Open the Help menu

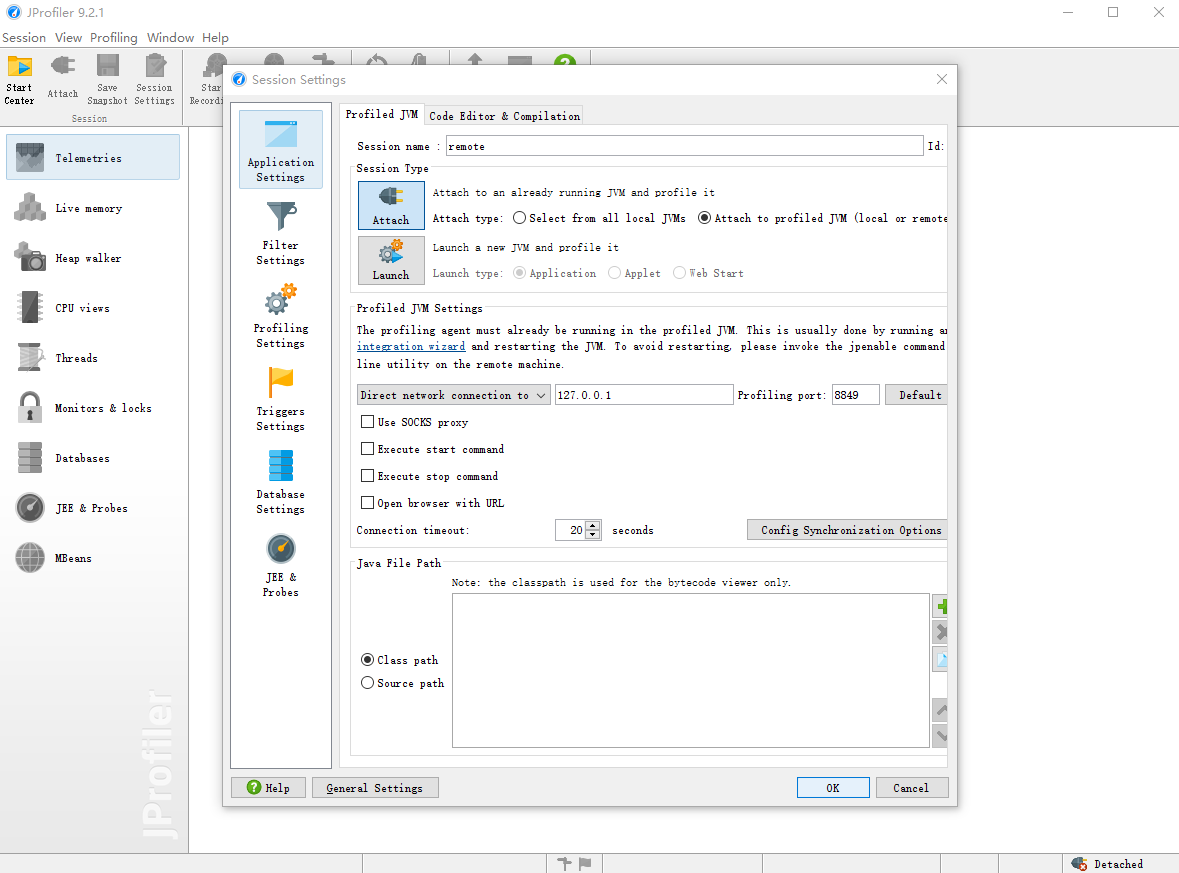215,38
